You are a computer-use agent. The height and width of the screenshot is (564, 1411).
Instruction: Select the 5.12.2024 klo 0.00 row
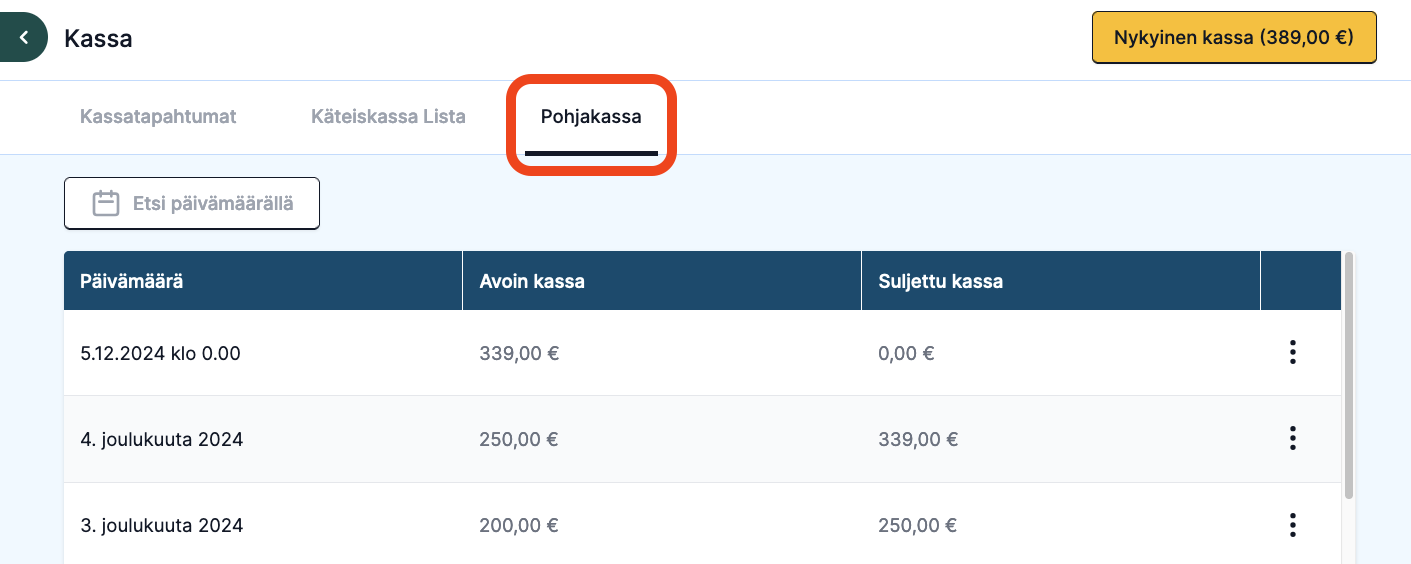(702, 353)
